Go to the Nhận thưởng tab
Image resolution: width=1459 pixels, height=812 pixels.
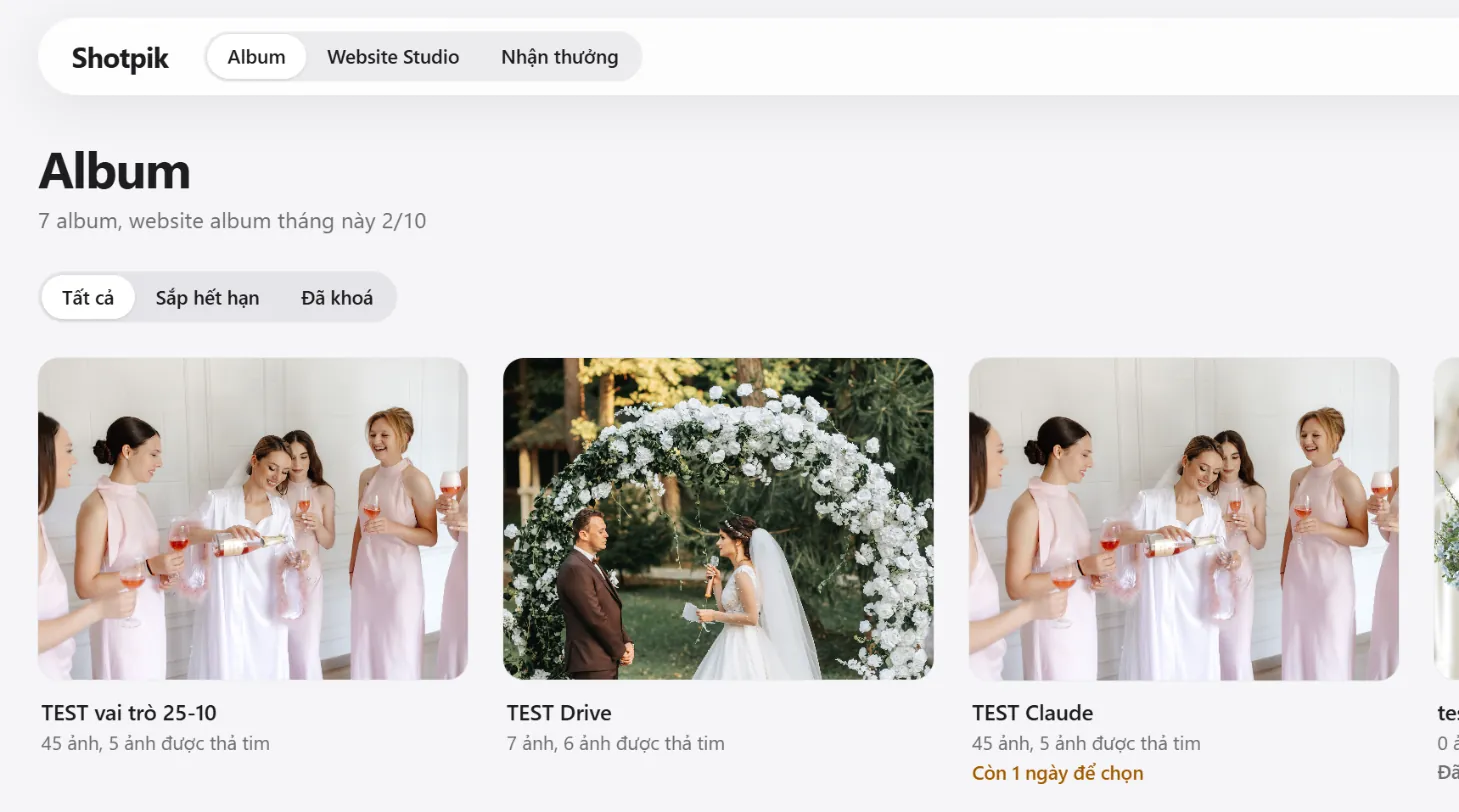(560, 57)
